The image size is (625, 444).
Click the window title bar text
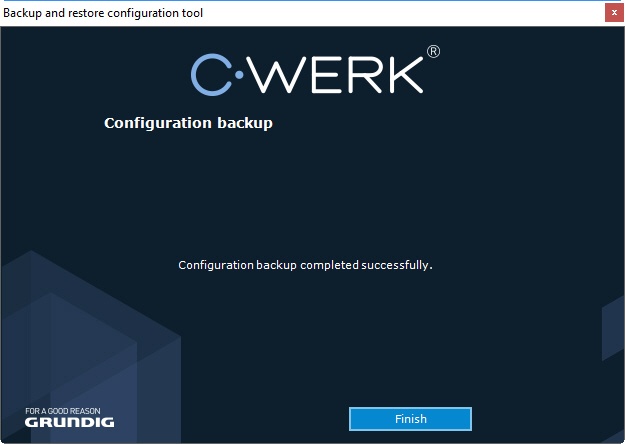coord(103,13)
